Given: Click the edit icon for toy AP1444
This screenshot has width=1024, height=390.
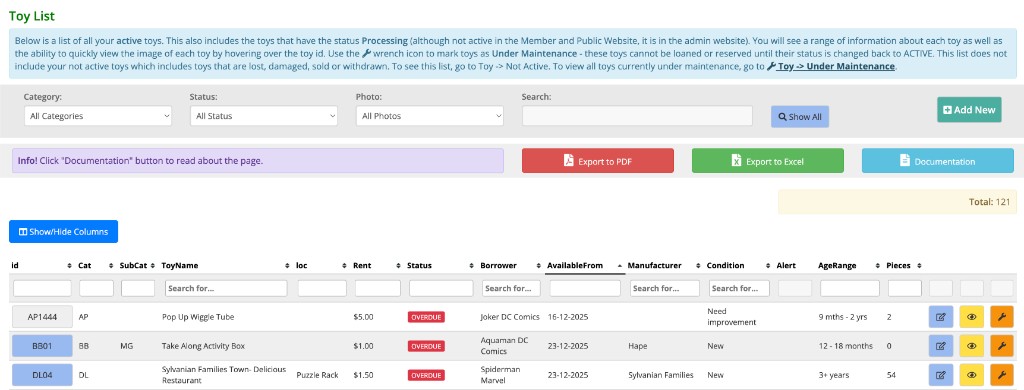Looking at the screenshot, I should pyautogui.click(x=940, y=317).
